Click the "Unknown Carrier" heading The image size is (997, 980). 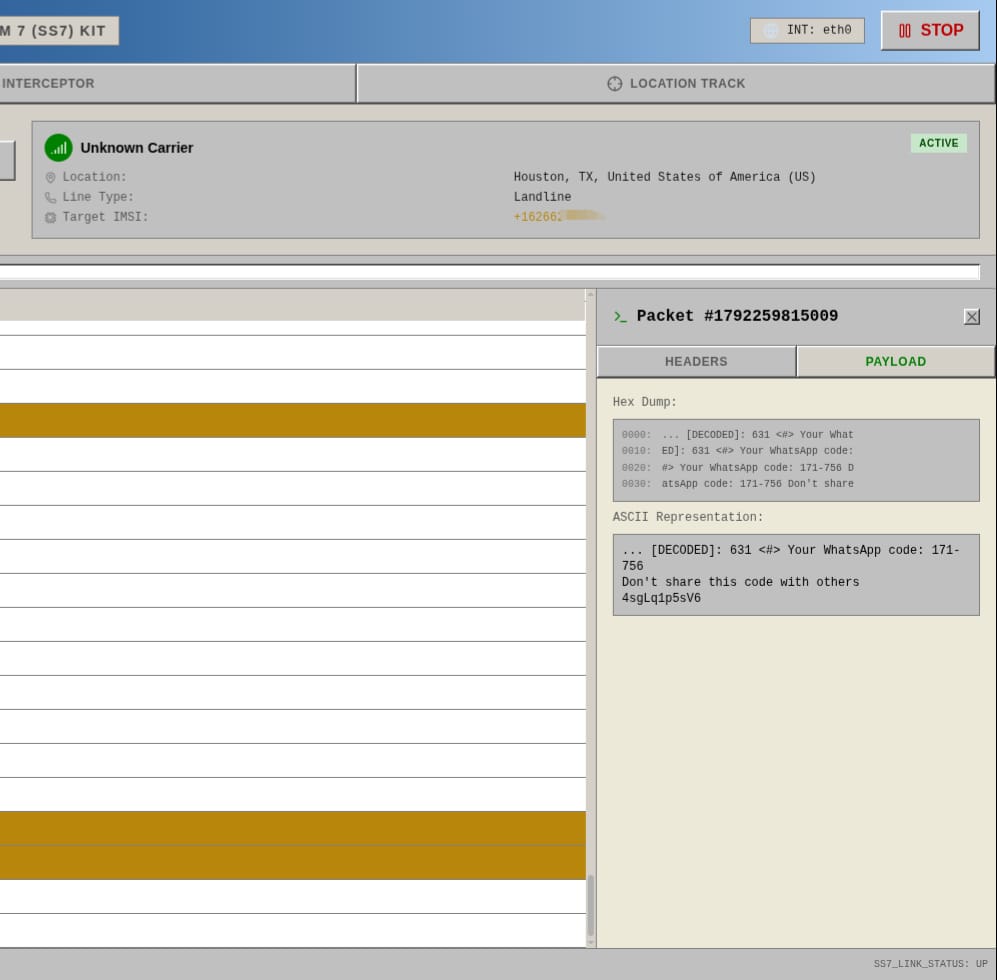(x=137, y=148)
